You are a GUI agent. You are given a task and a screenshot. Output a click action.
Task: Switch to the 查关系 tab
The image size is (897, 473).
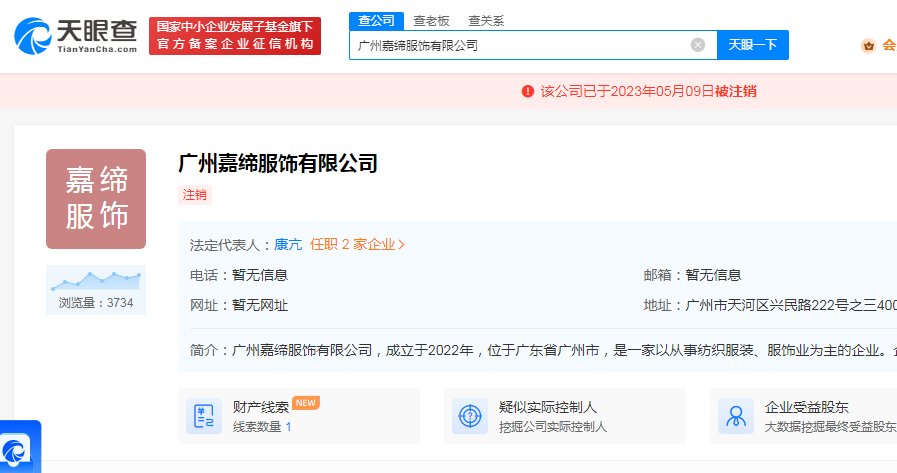[x=486, y=21]
